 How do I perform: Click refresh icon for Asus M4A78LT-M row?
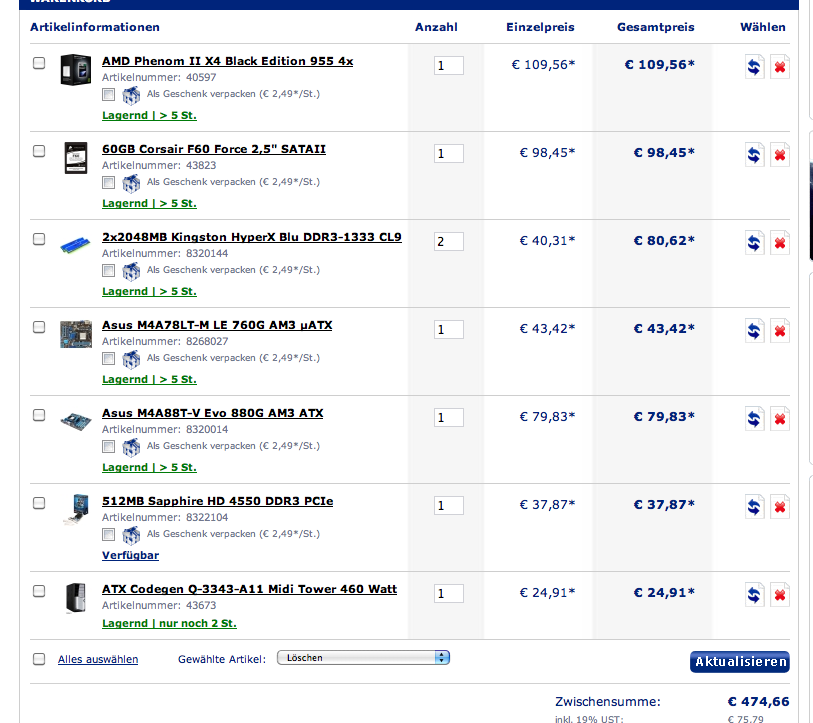(754, 331)
